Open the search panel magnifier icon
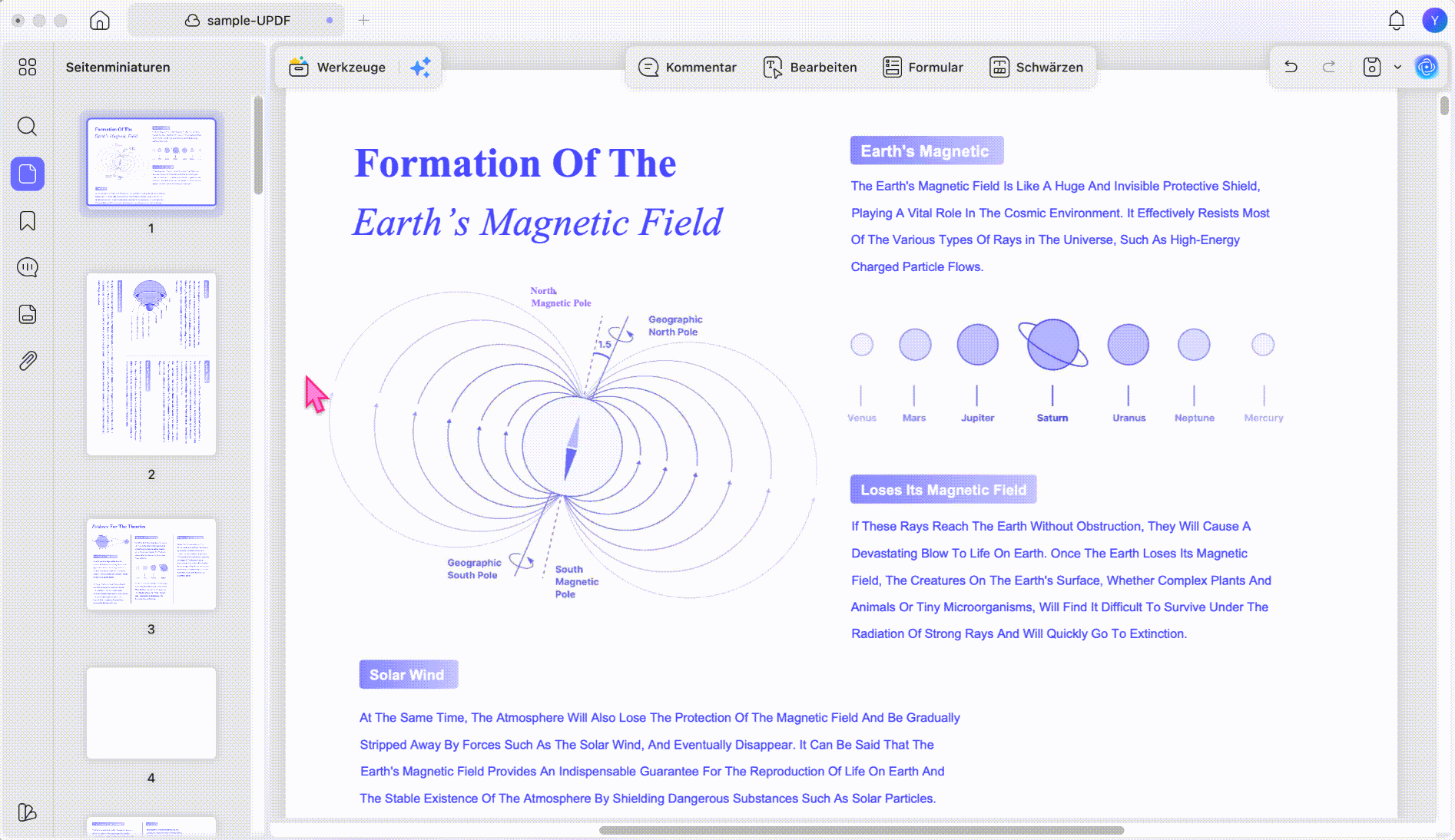This screenshot has height=840, width=1455. (x=28, y=126)
